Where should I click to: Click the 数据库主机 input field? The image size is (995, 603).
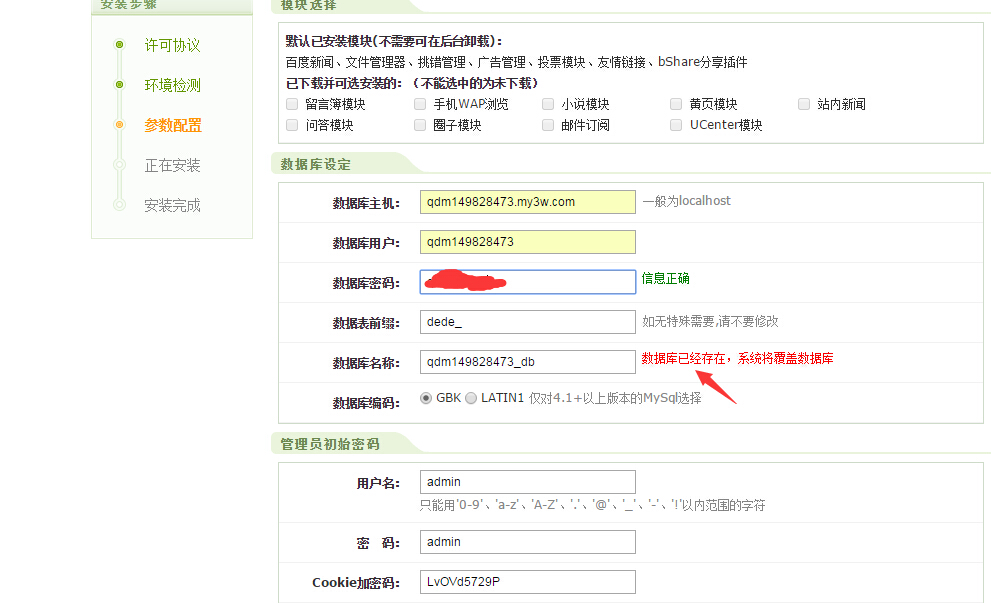(x=527, y=202)
